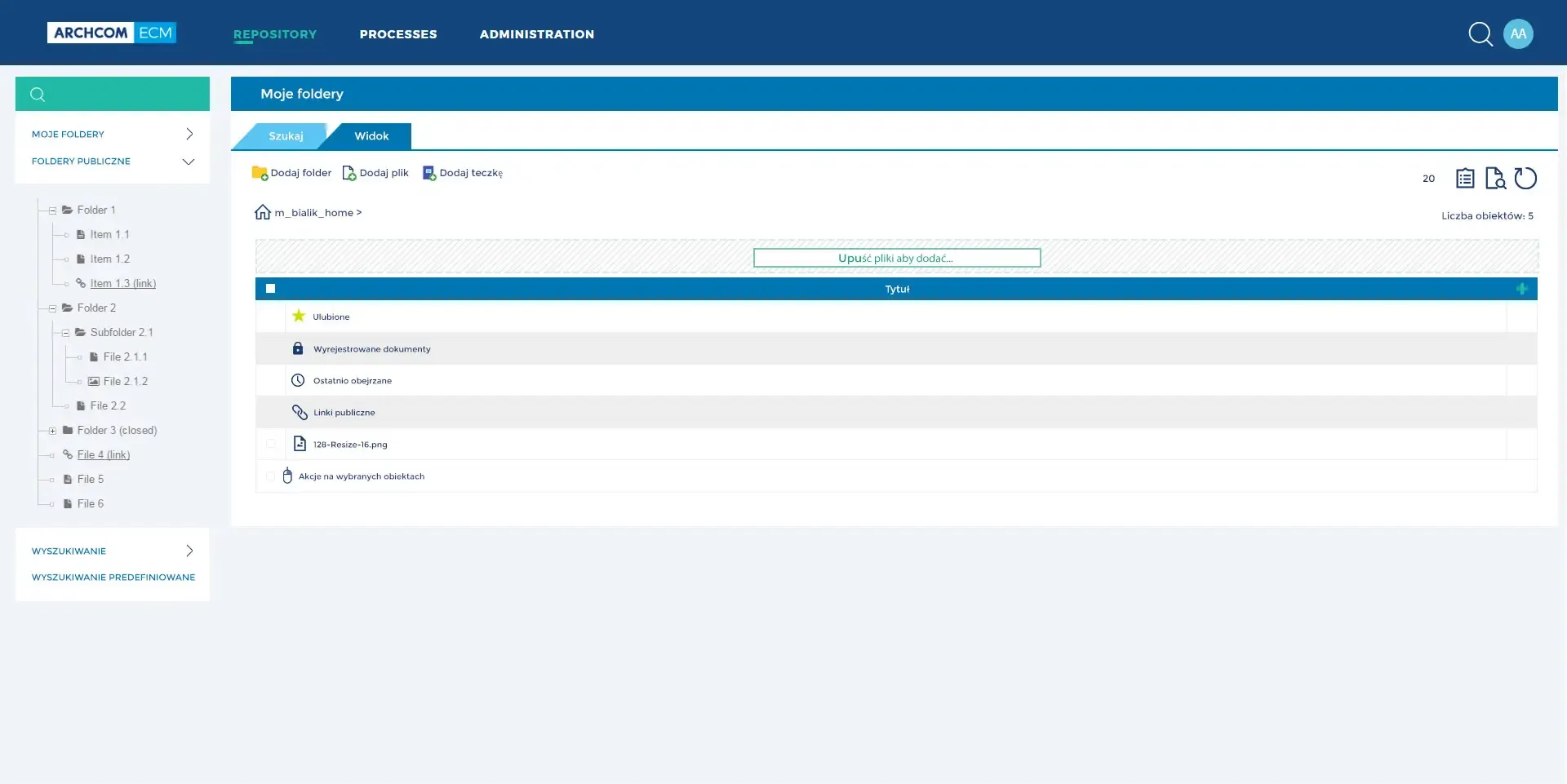
Task: Click the Upuść pliki aby dodać drop zone
Action: coord(897,258)
